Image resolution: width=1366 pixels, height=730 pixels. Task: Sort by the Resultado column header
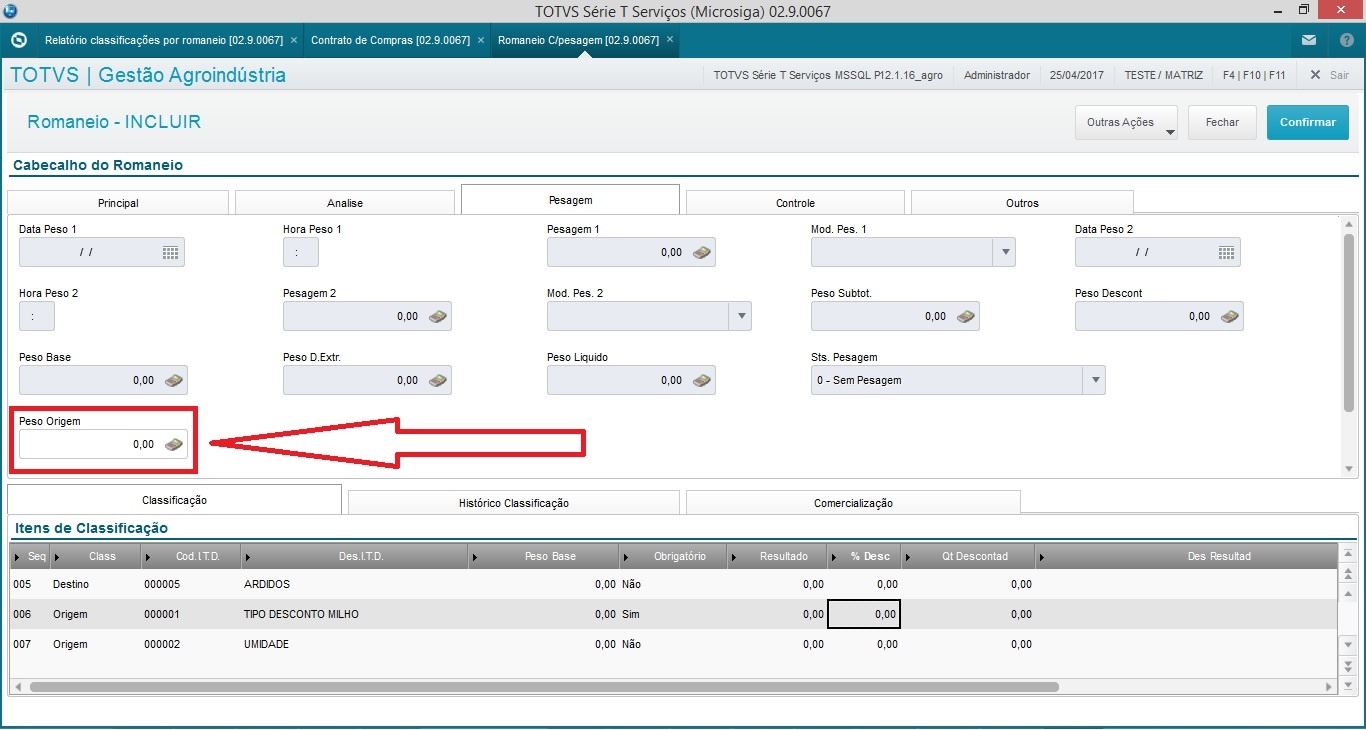click(x=779, y=556)
